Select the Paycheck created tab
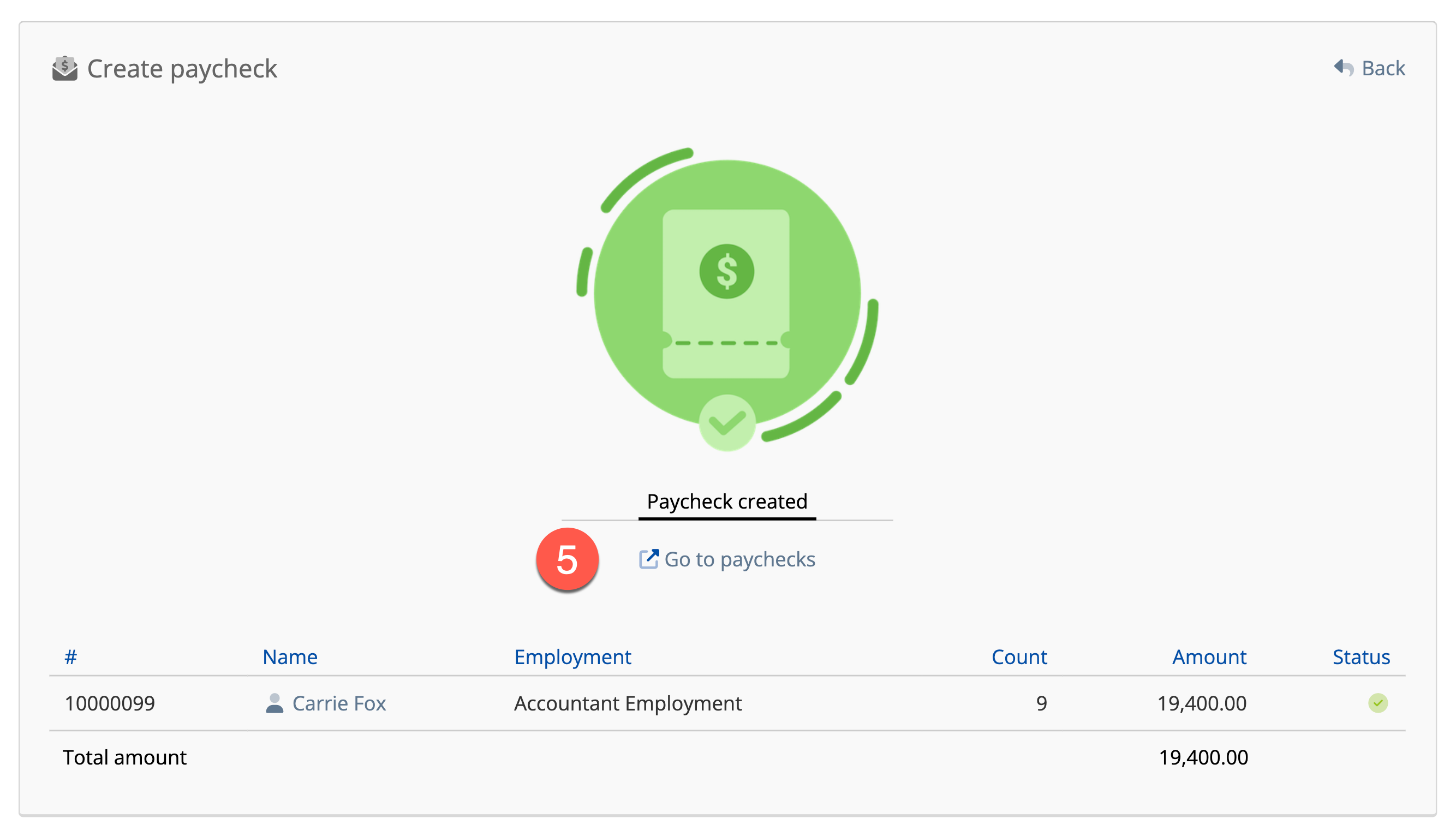The width and height of the screenshot is (1456, 836). 727,502
